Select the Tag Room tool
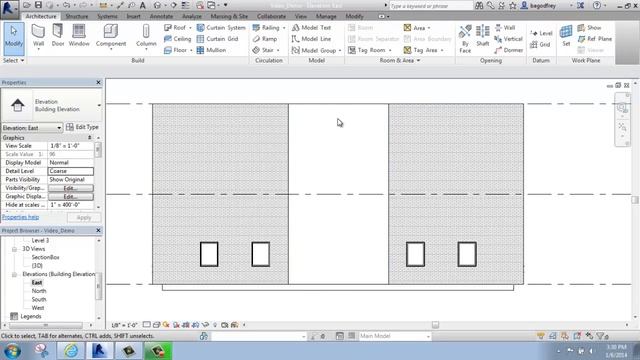Image resolution: width=640 pixels, height=360 pixels. pos(370,50)
